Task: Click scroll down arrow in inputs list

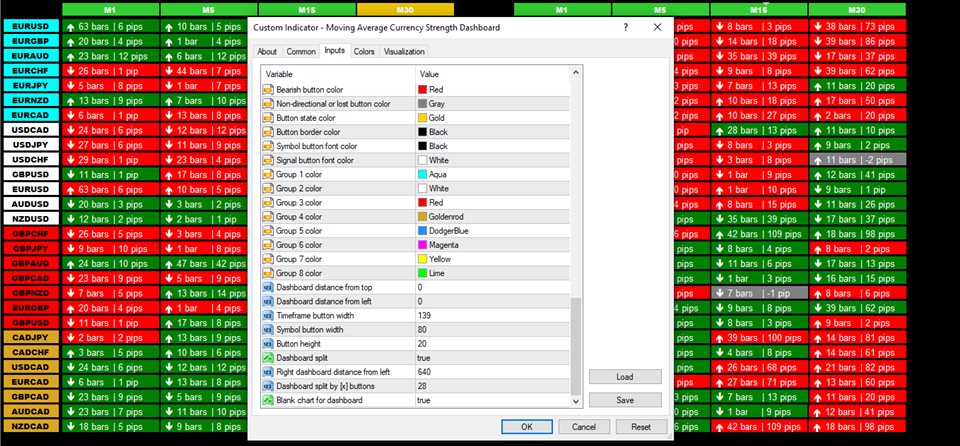Action: click(576, 401)
